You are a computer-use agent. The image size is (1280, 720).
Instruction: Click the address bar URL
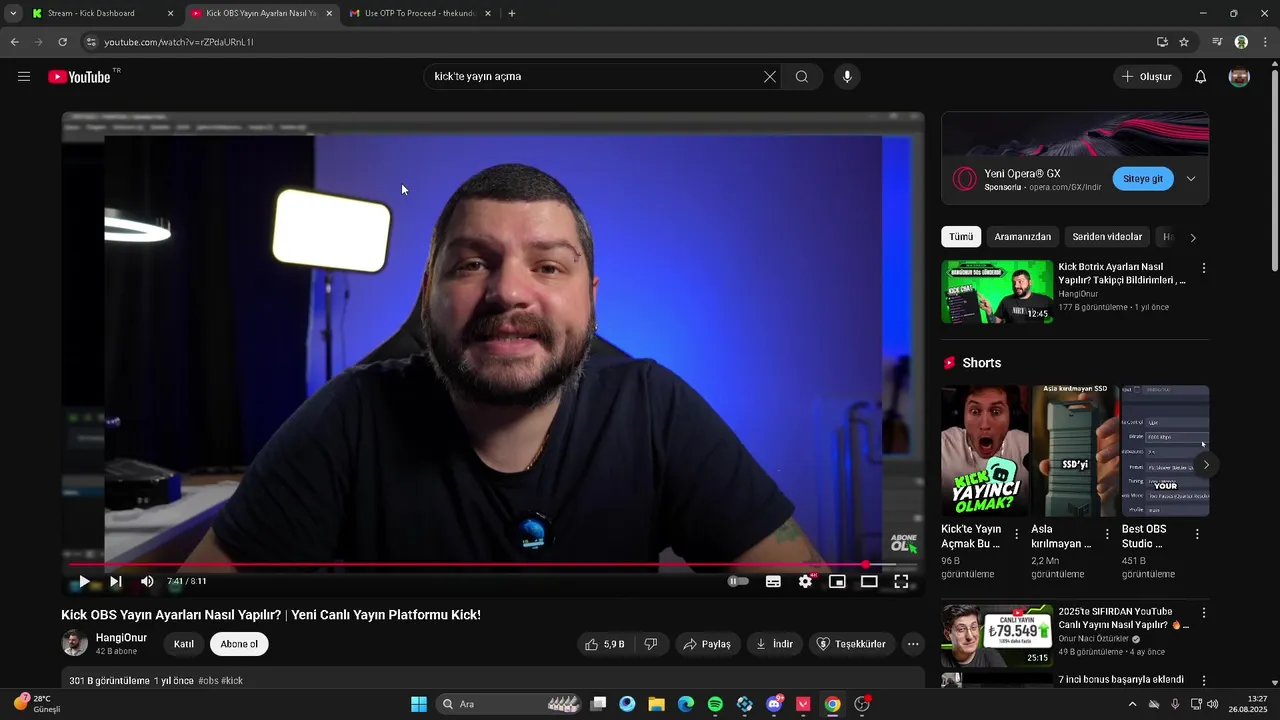178,42
